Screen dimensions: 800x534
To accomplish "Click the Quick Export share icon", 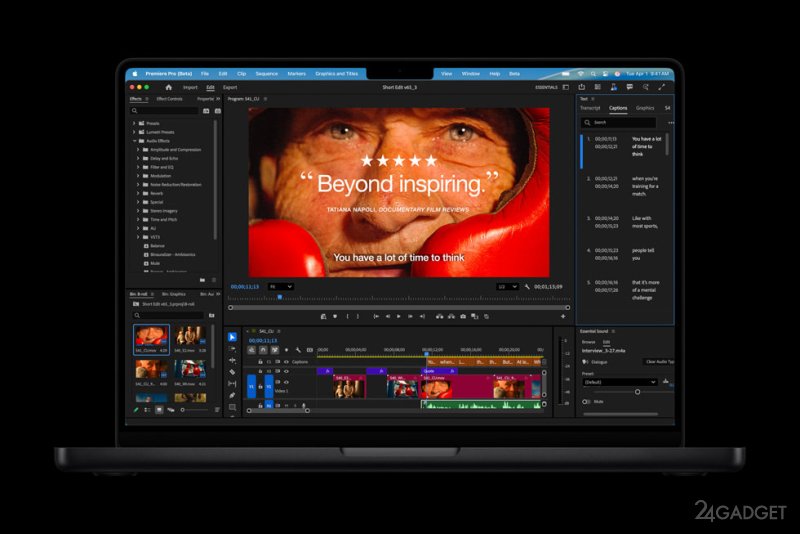I will click(x=582, y=87).
